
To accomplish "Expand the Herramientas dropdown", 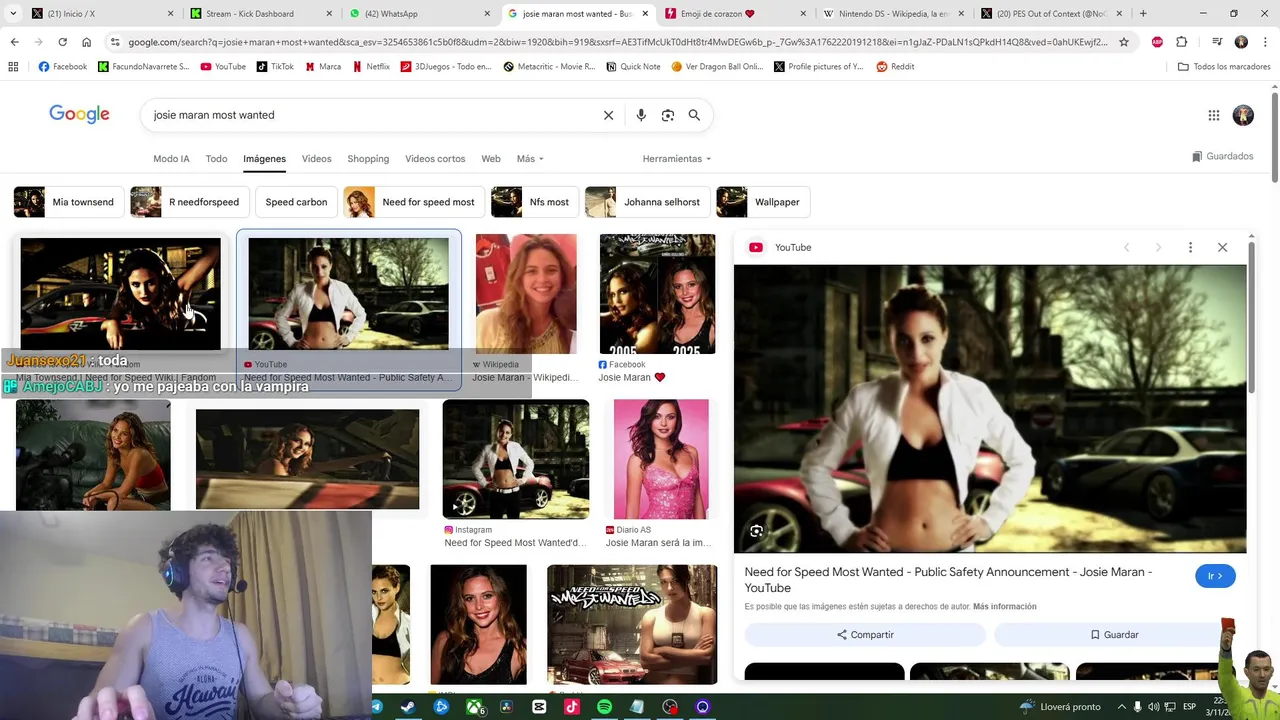I will (x=677, y=159).
